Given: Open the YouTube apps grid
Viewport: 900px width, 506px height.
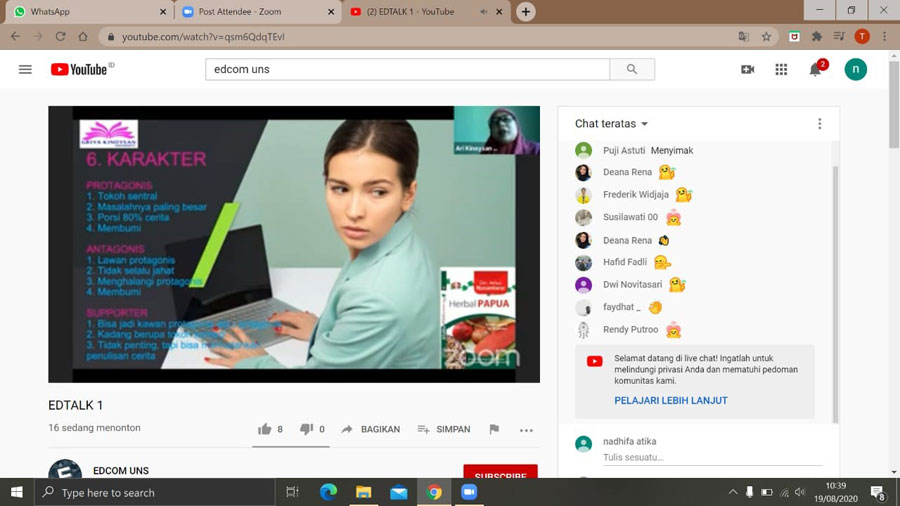Looking at the screenshot, I should tap(781, 69).
